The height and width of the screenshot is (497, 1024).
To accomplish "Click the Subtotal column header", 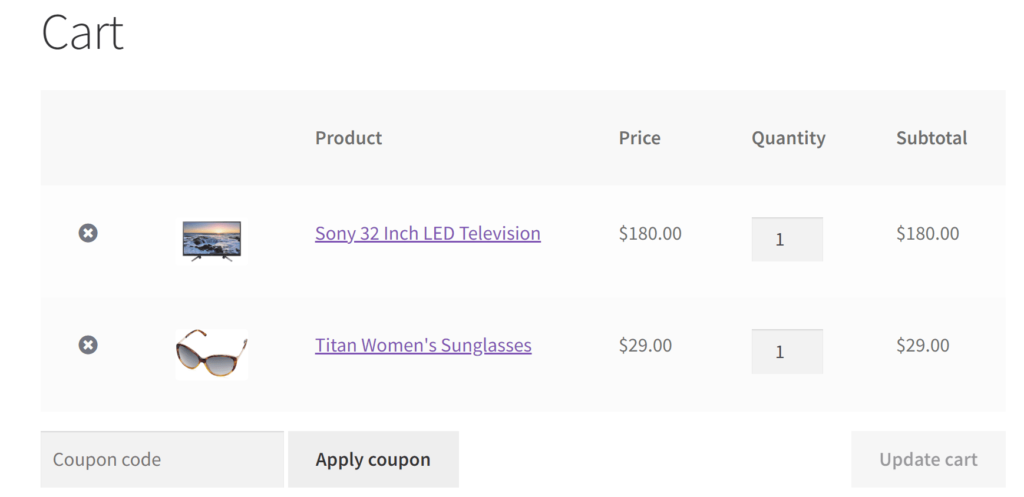I will [x=931, y=138].
